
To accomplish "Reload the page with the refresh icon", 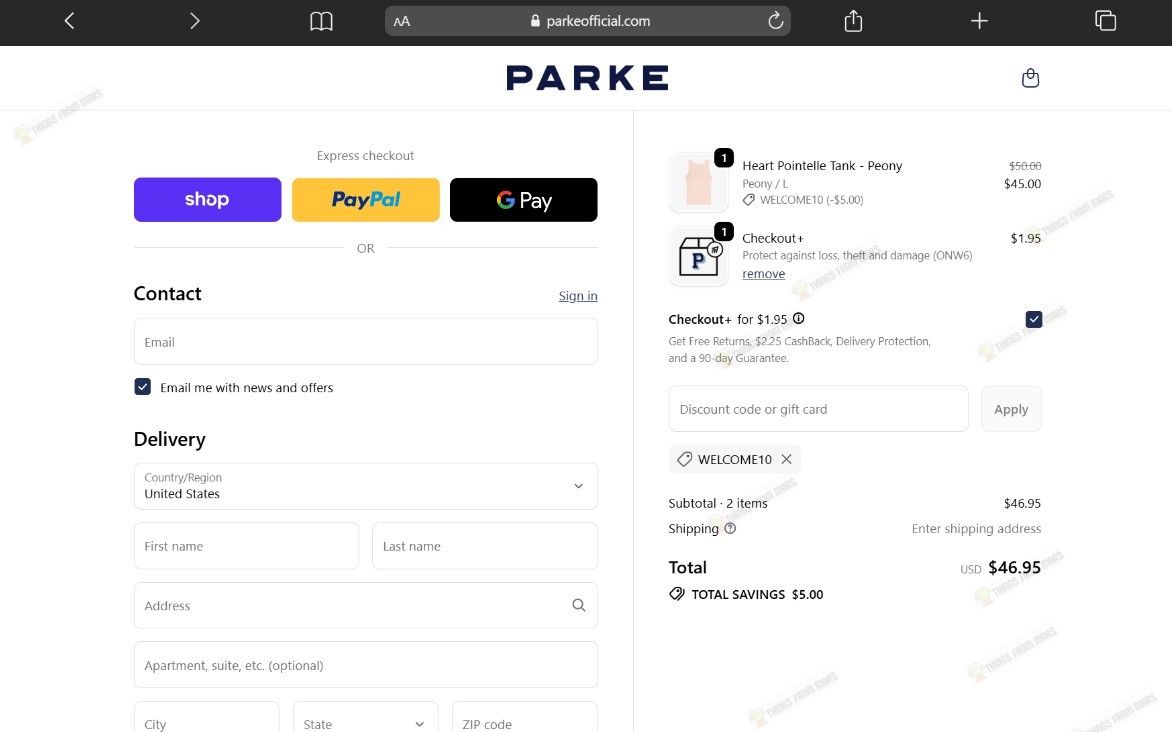I will pos(775,21).
